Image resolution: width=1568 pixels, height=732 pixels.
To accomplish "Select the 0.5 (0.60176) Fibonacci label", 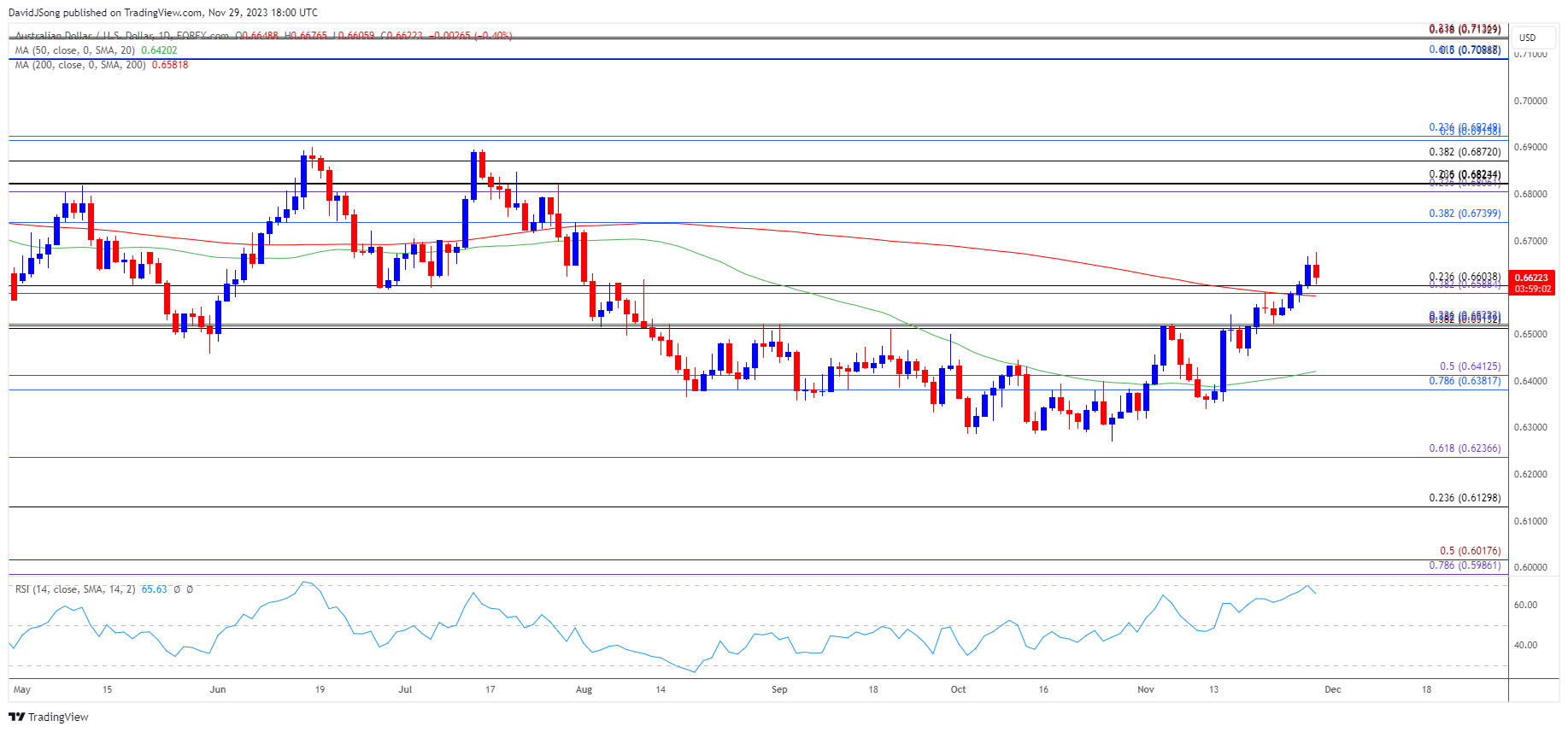I will [x=1470, y=551].
